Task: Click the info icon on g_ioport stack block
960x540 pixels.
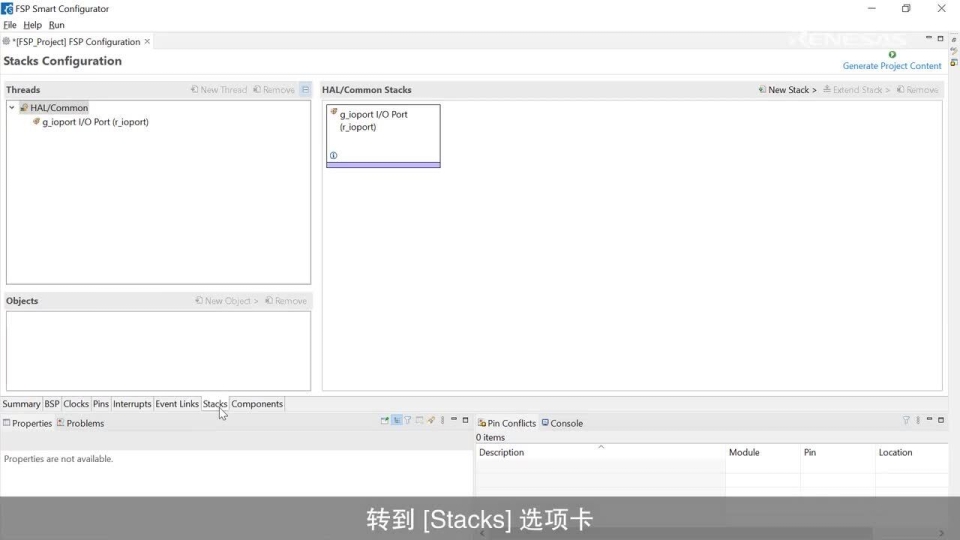Action: 333,155
